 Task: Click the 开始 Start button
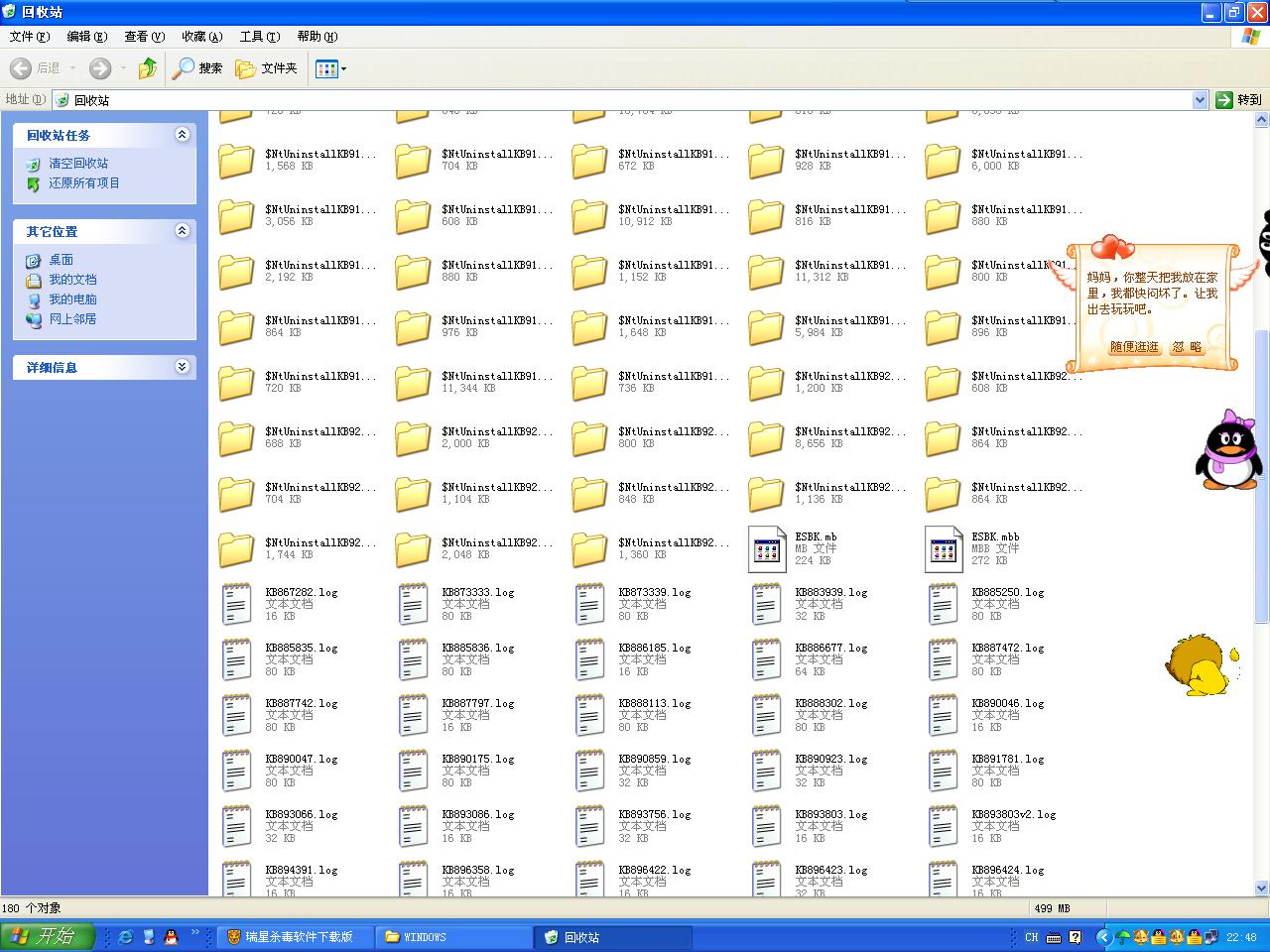[48, 936]
